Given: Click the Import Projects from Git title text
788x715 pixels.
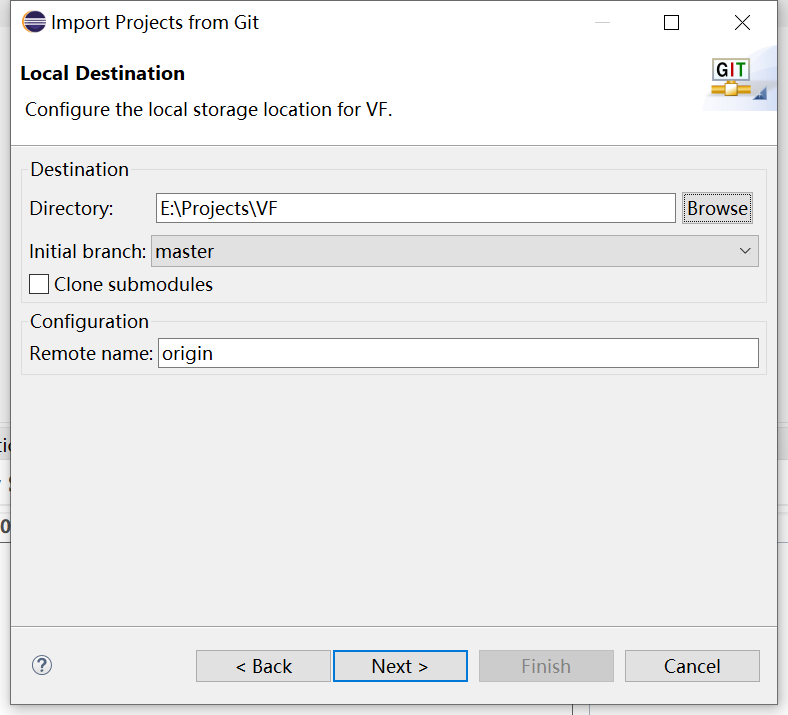Looking at the screenshot, I should coord(155,22).
